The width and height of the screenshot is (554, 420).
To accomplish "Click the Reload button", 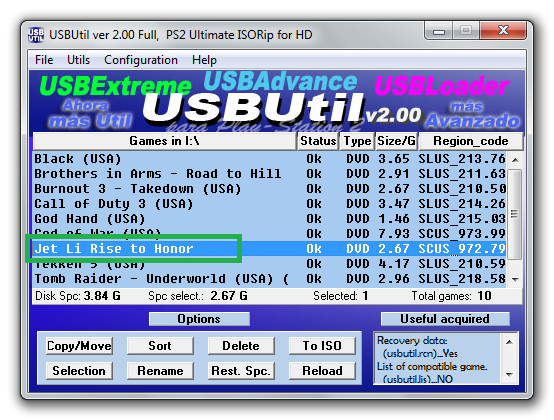I will tap(322, 371).
